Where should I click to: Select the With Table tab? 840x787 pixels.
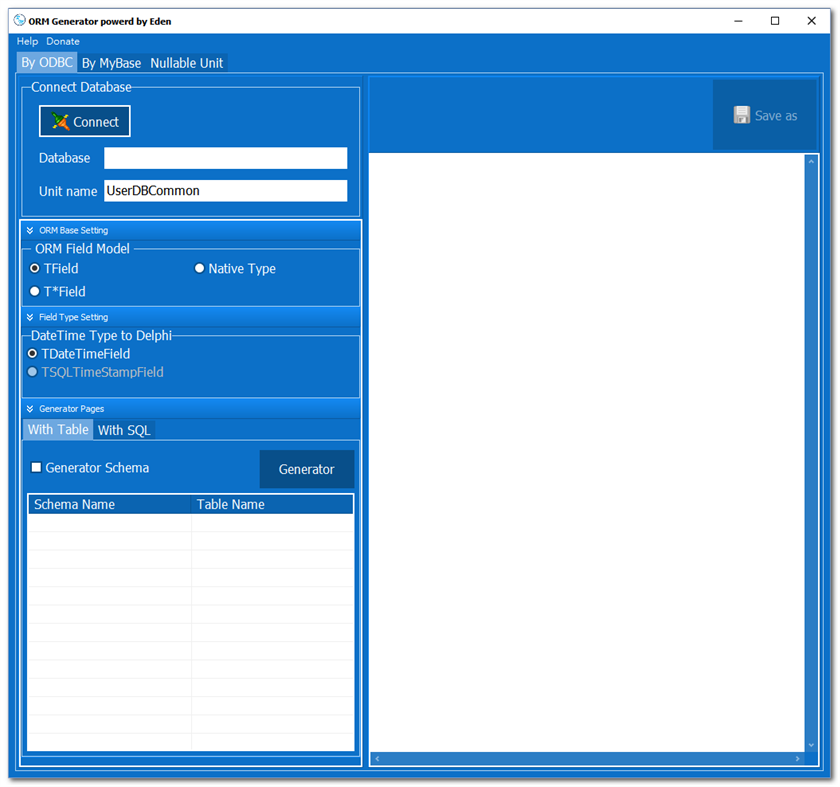tap(58, 430)
